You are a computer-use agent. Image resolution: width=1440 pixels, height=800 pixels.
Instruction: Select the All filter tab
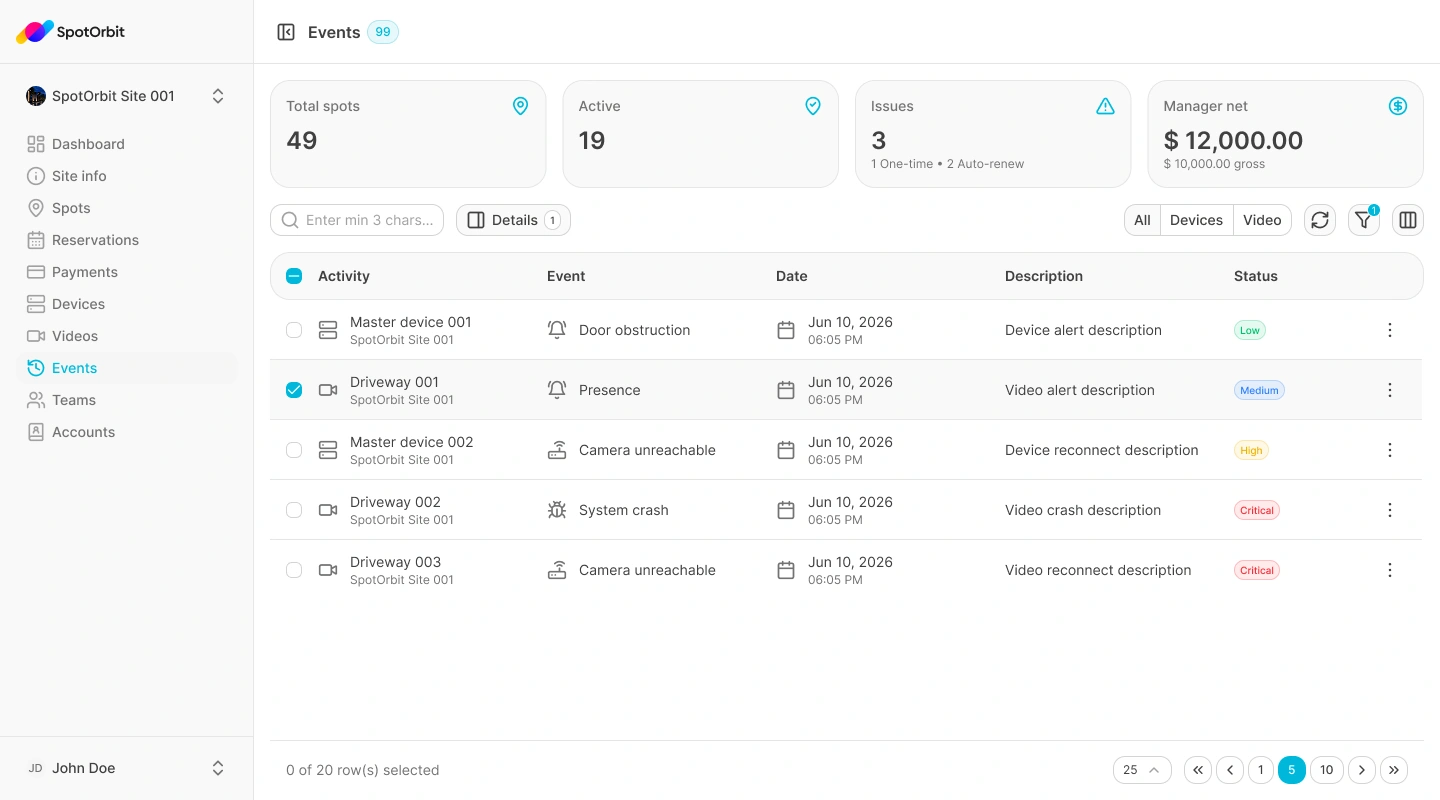tap(1142, 220)
